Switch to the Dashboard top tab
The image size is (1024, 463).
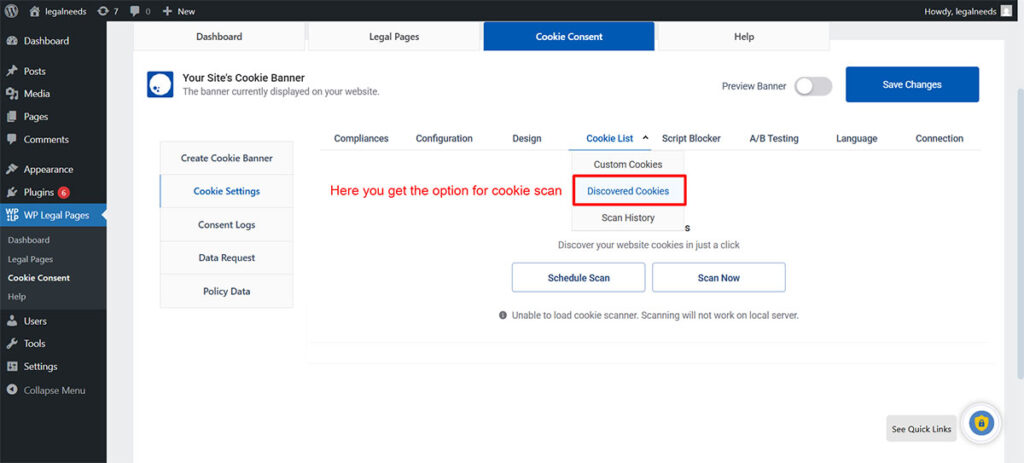(x=219, y=37)
